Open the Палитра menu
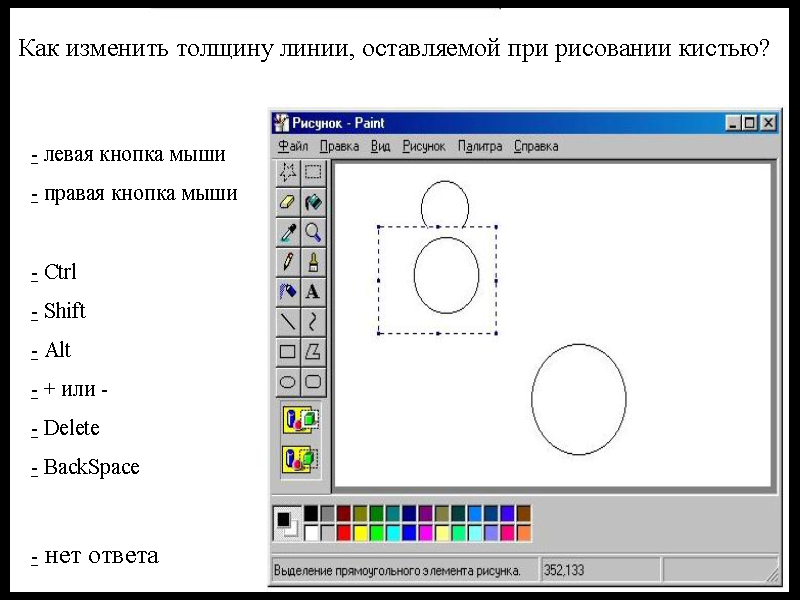Image resolution: width=800 pixels, height=600 pixels. pyautogui.click(x=480, y=146)
